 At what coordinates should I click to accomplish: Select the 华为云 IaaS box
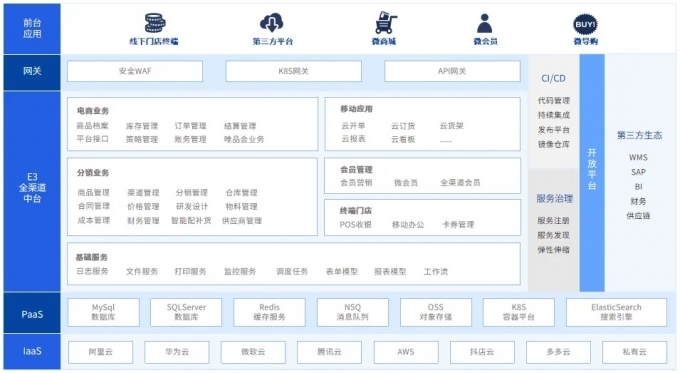177,352
